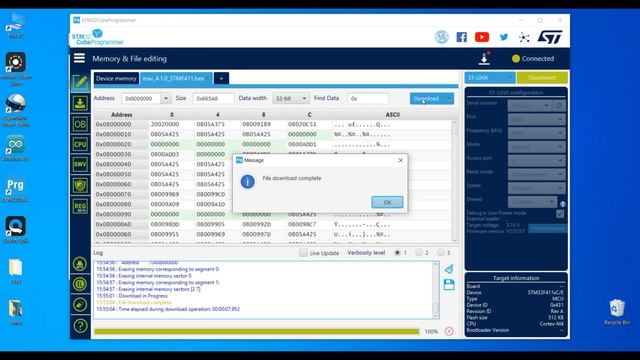Cancel operation with red circle icon
This screenshot has height=360, width=640.
[x=449, y=331]
